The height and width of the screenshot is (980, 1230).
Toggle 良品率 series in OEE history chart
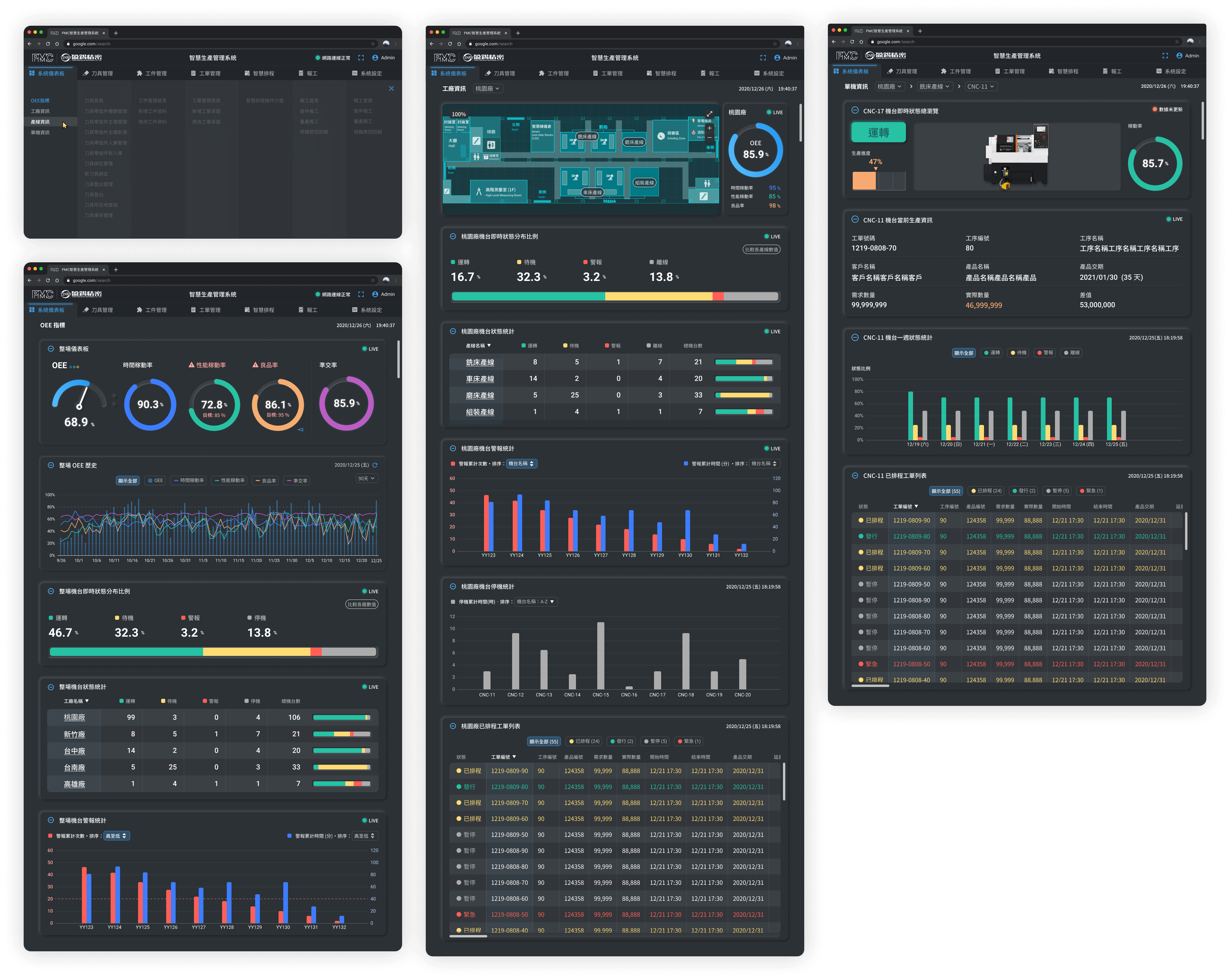[265, 480]
